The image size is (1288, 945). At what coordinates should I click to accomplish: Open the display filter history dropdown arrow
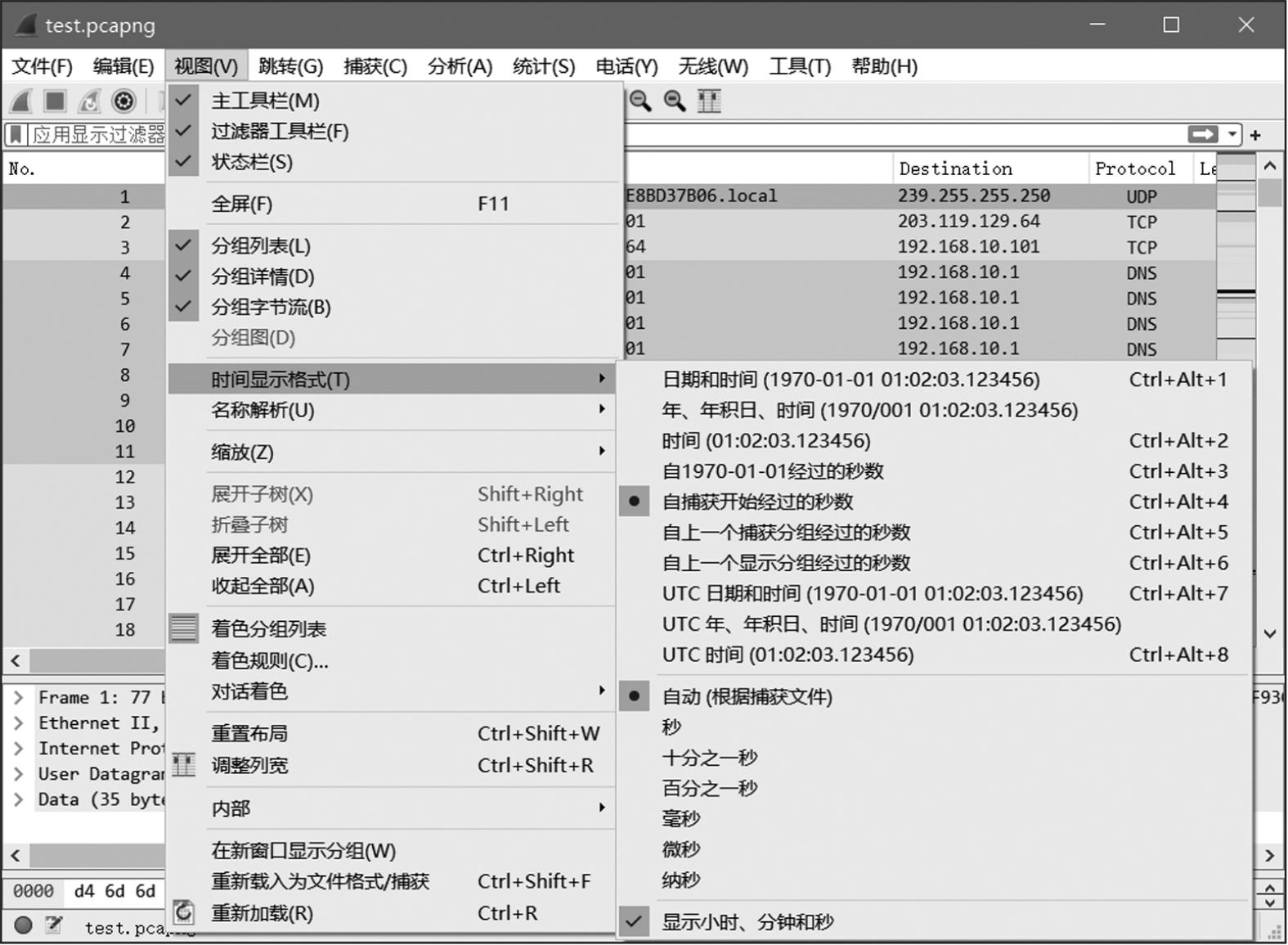1232,134
